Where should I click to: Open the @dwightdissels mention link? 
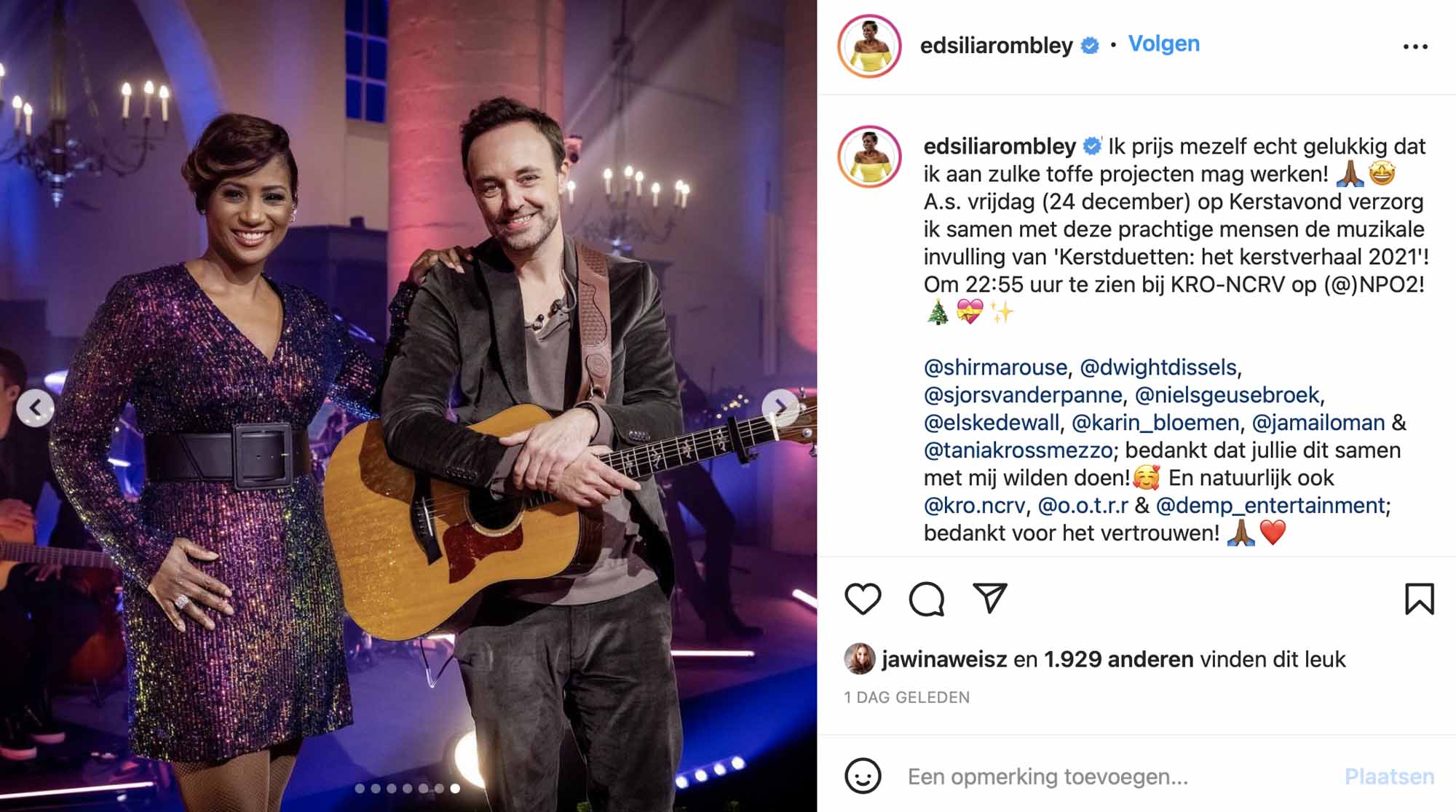[1158, 367]
